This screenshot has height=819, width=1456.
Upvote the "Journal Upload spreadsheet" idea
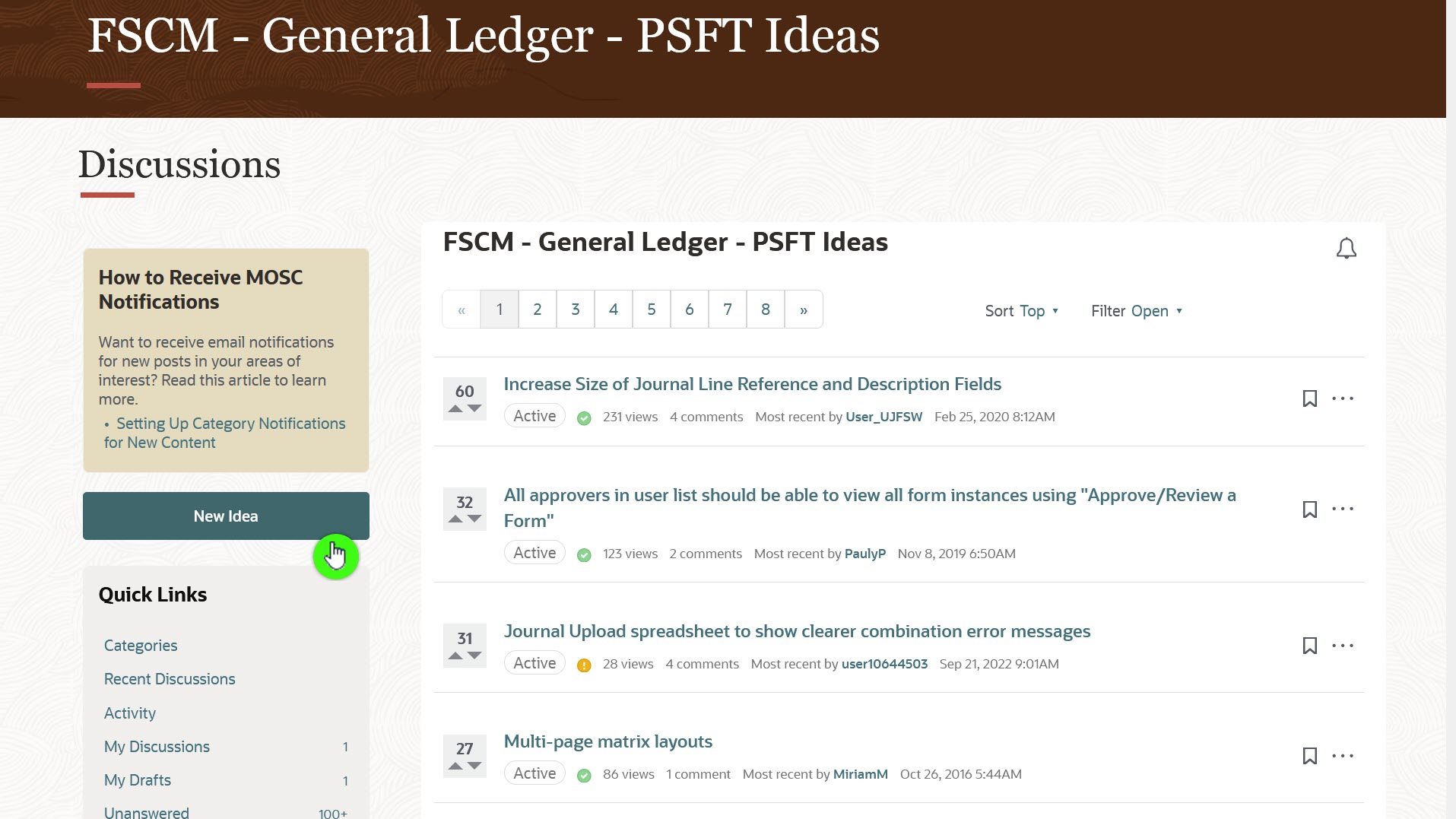(456, 656)
